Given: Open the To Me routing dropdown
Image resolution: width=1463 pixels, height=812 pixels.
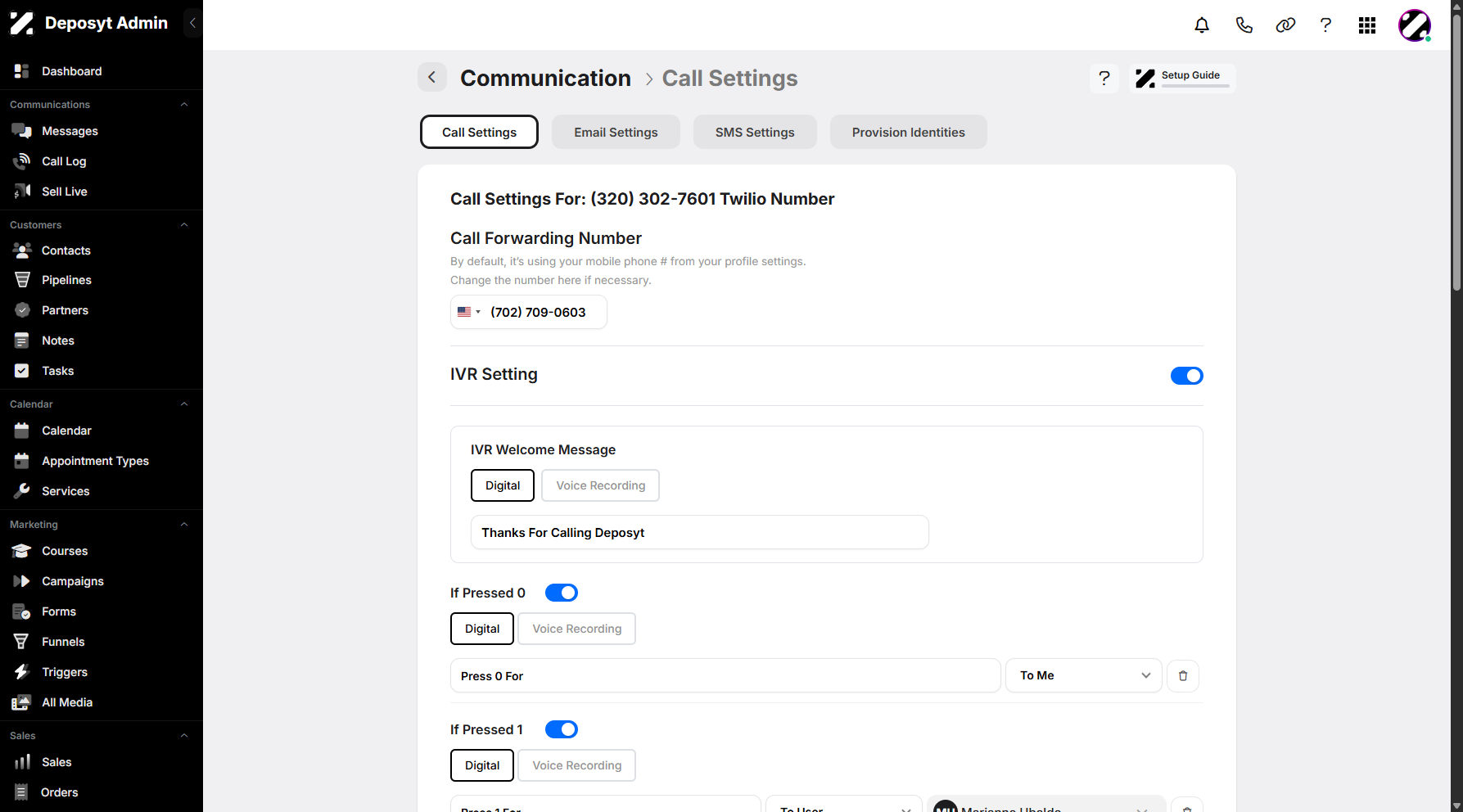Looking at the screenshot, I should 1084,675.
